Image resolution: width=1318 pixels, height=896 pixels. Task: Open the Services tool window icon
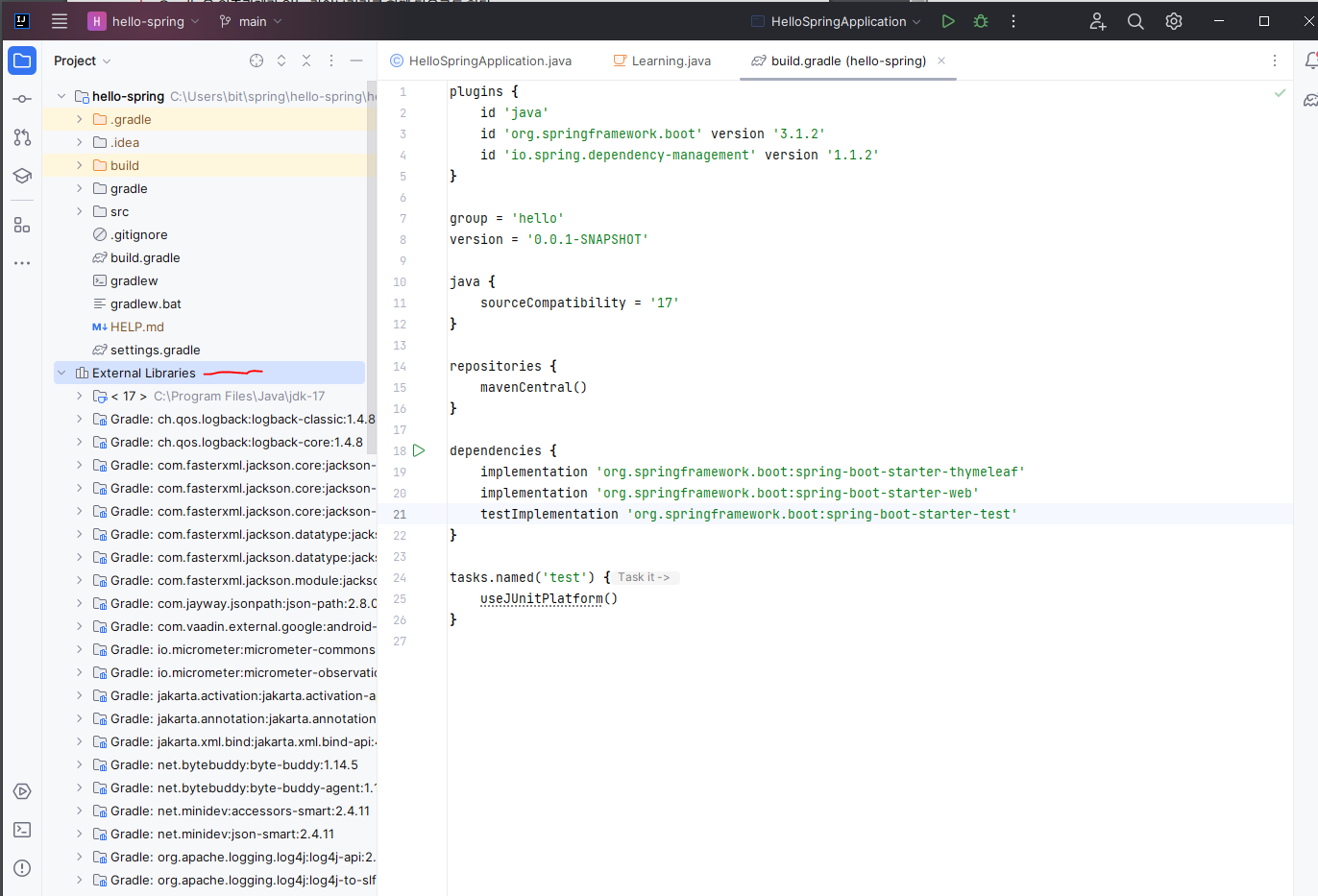[x=22, y=791]
